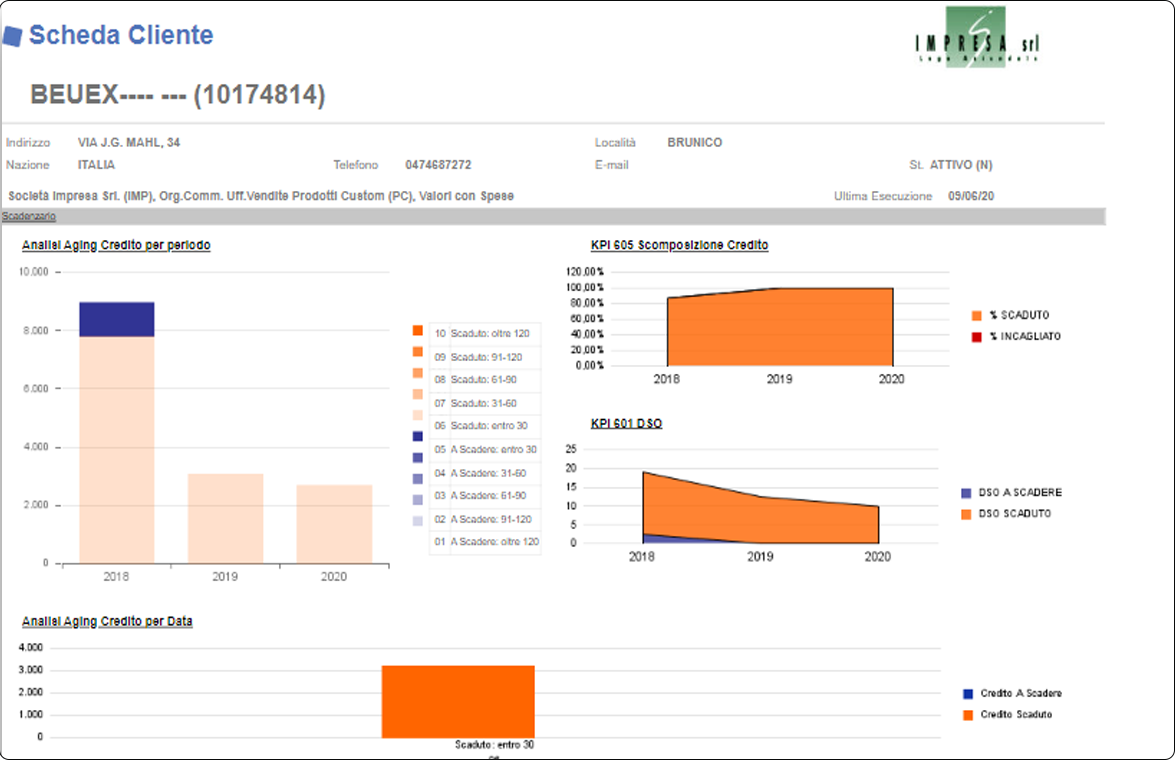Click the address 'VIA J.G. MAHL, 34'
The width and height of the screenshot is (1175, 760).
[x=129, y=142]
